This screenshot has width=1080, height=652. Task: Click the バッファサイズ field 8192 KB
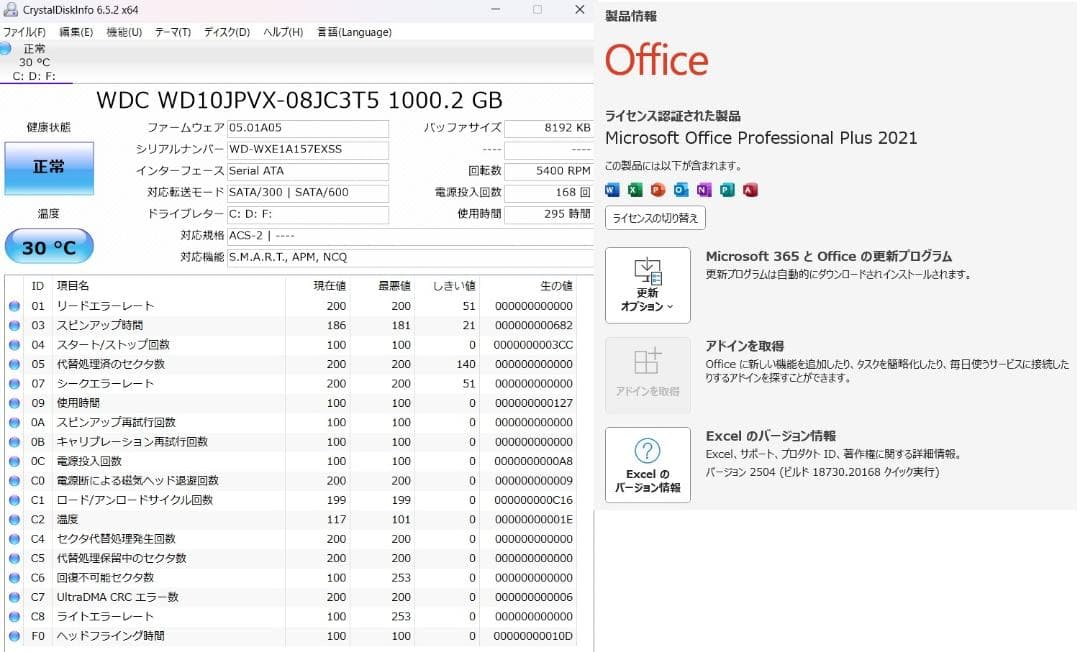548,128
